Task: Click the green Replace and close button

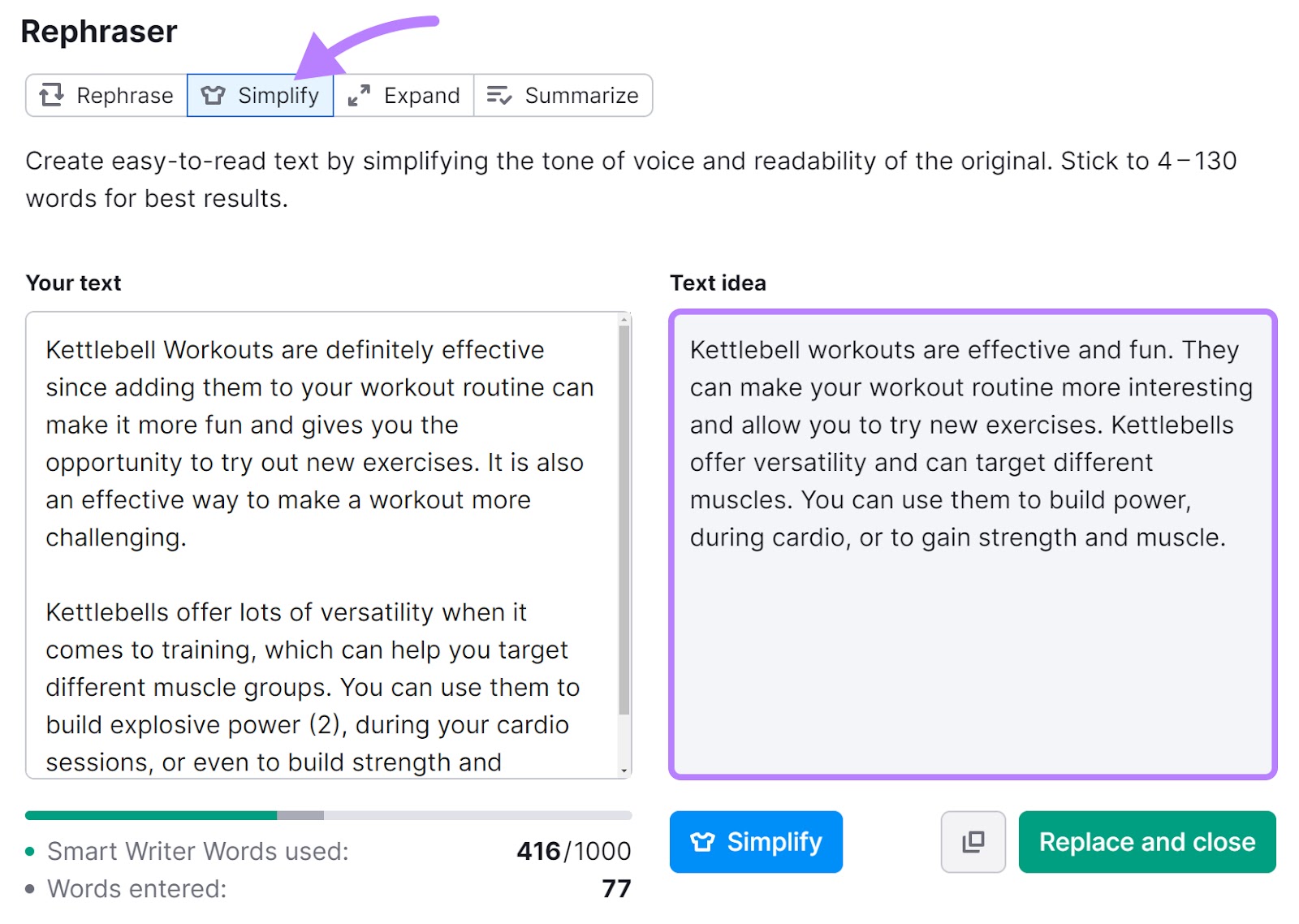Action: pos(1146,842)
